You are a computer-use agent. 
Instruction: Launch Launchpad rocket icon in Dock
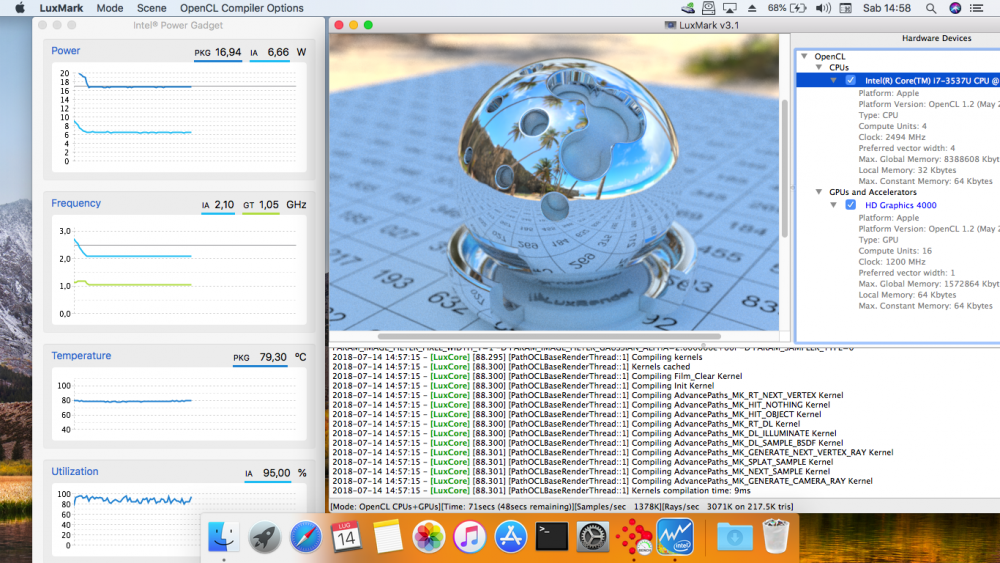pos(264,537)
